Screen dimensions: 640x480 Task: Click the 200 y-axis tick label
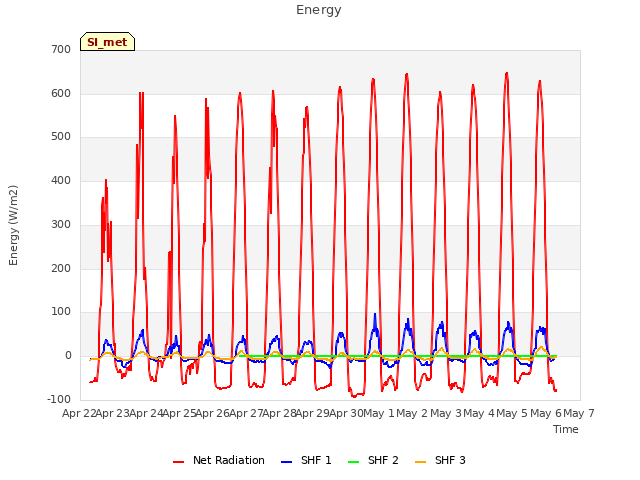(x=61, y=268)
